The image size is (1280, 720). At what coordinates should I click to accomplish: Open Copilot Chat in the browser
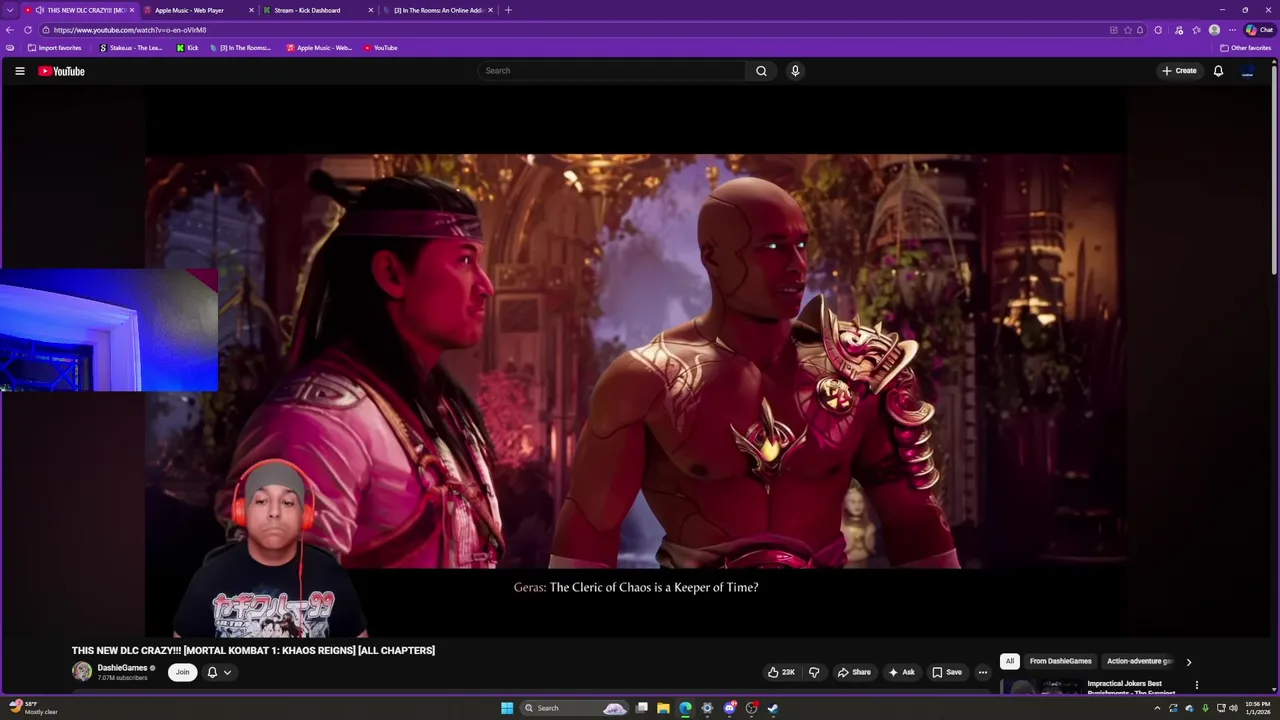1259,30
